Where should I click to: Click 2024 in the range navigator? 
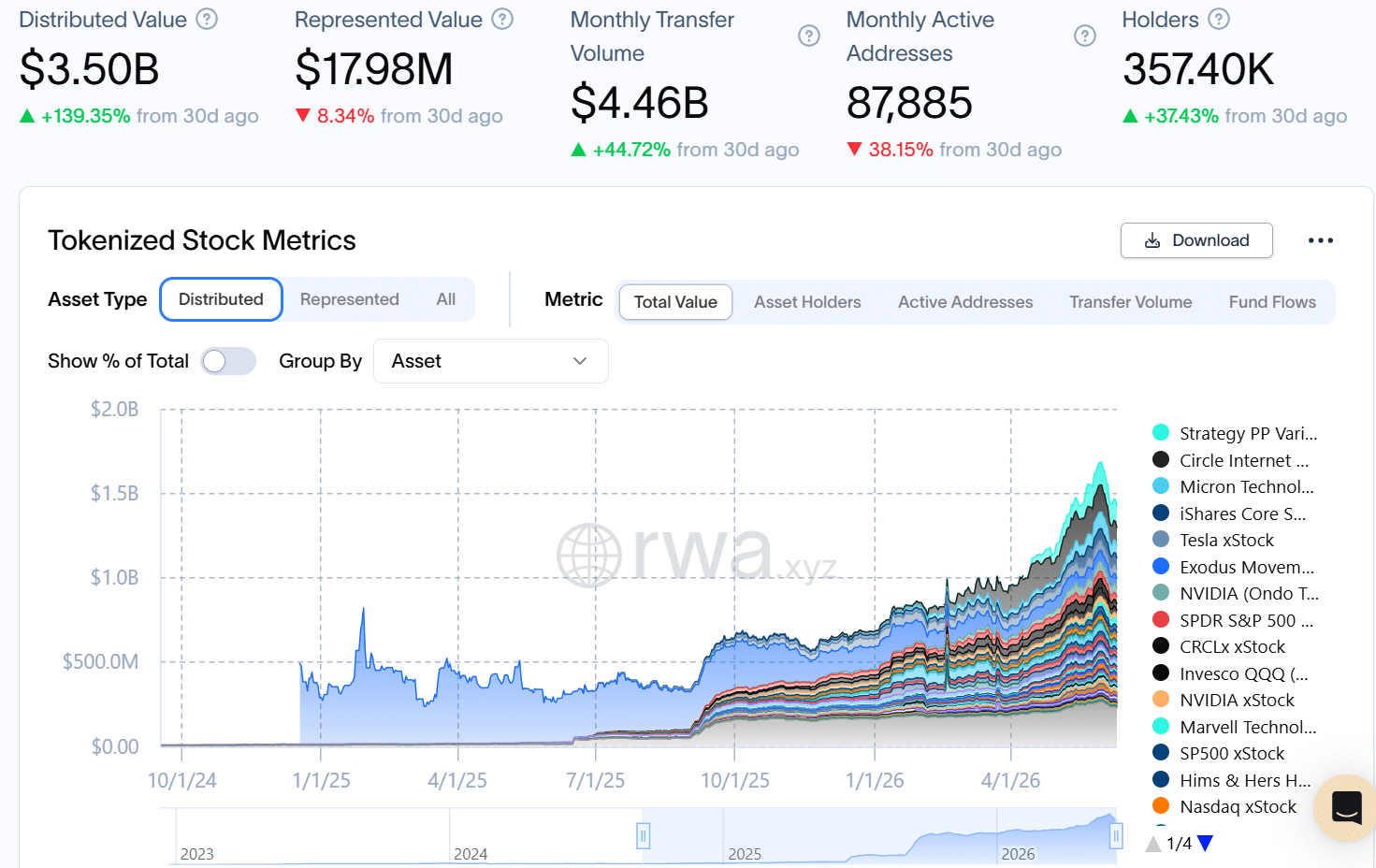coord(471,854)
